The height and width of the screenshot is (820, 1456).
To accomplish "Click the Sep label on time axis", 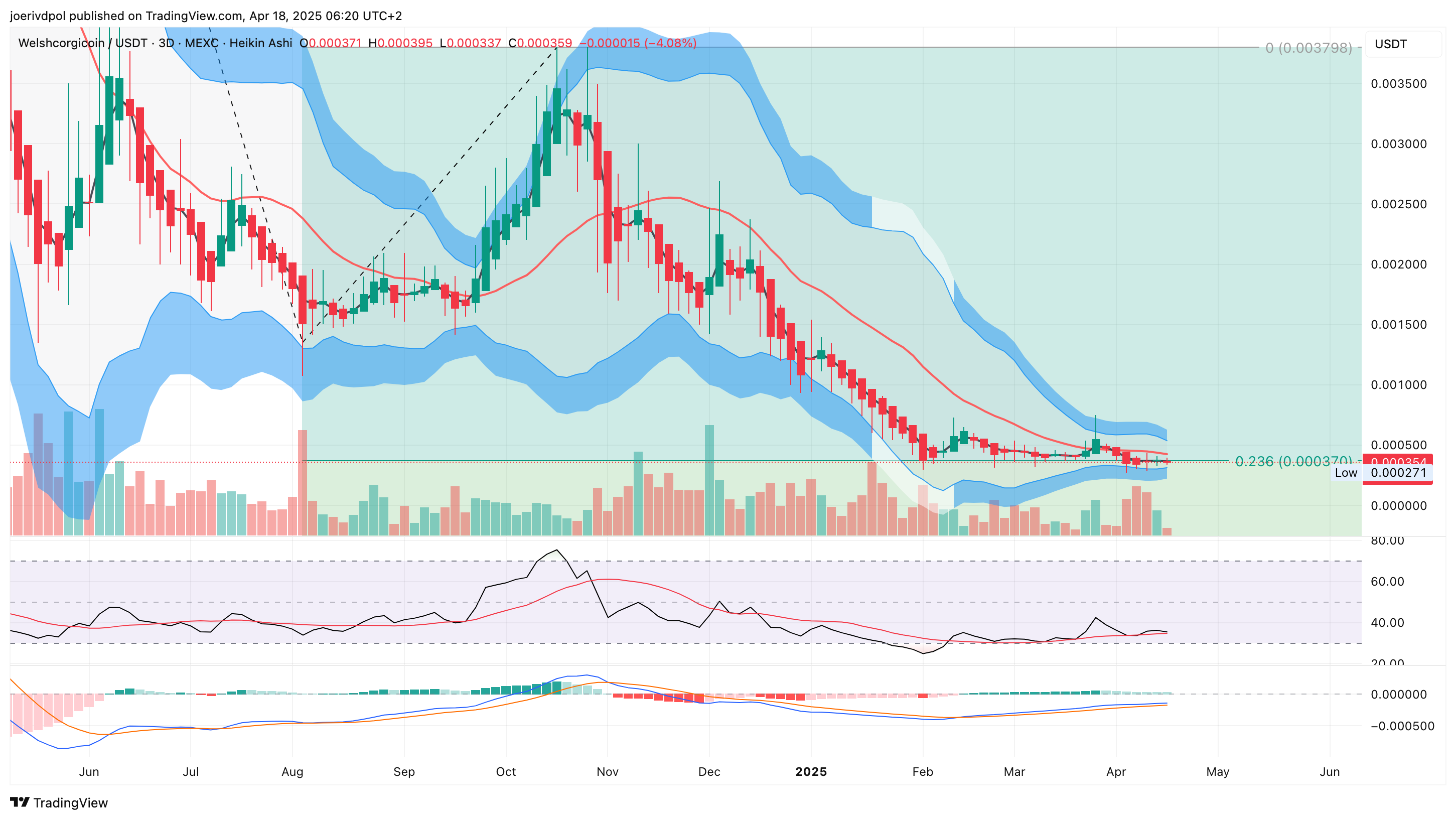I will pos(404,772).
